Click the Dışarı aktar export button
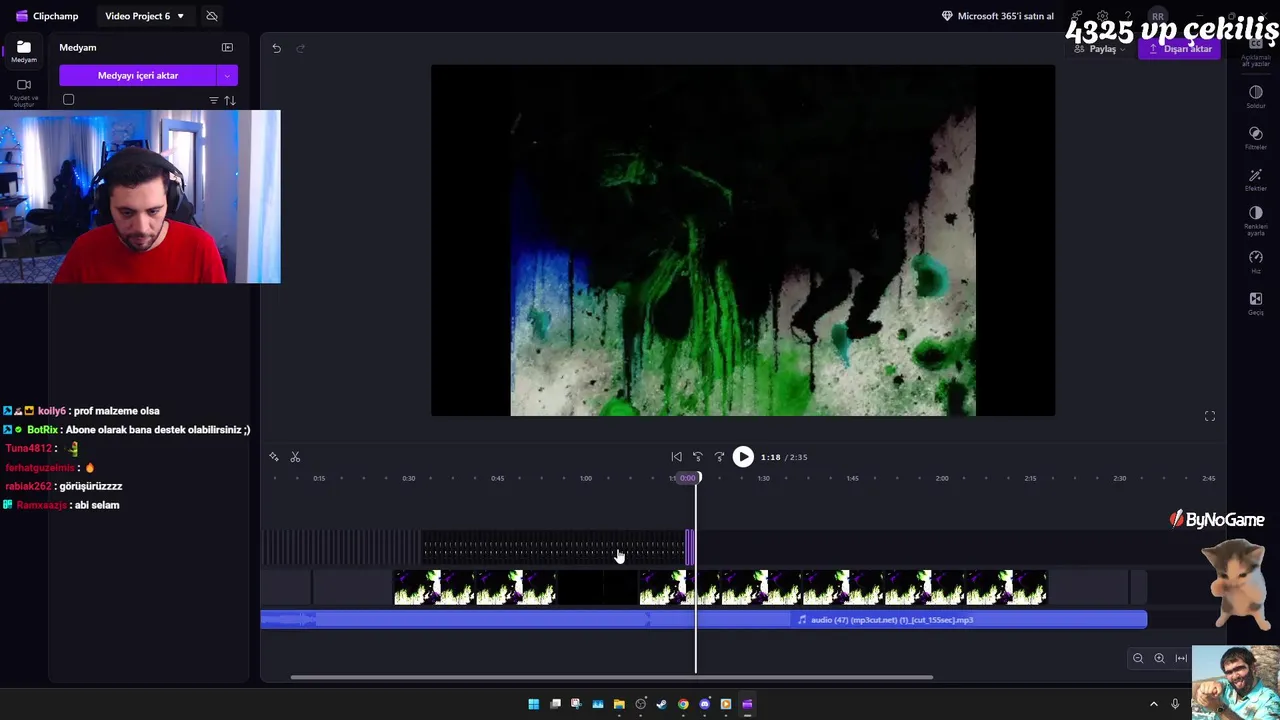Screen dimensions: 1280x720 pyautogui.click(x=1180, y=48)
